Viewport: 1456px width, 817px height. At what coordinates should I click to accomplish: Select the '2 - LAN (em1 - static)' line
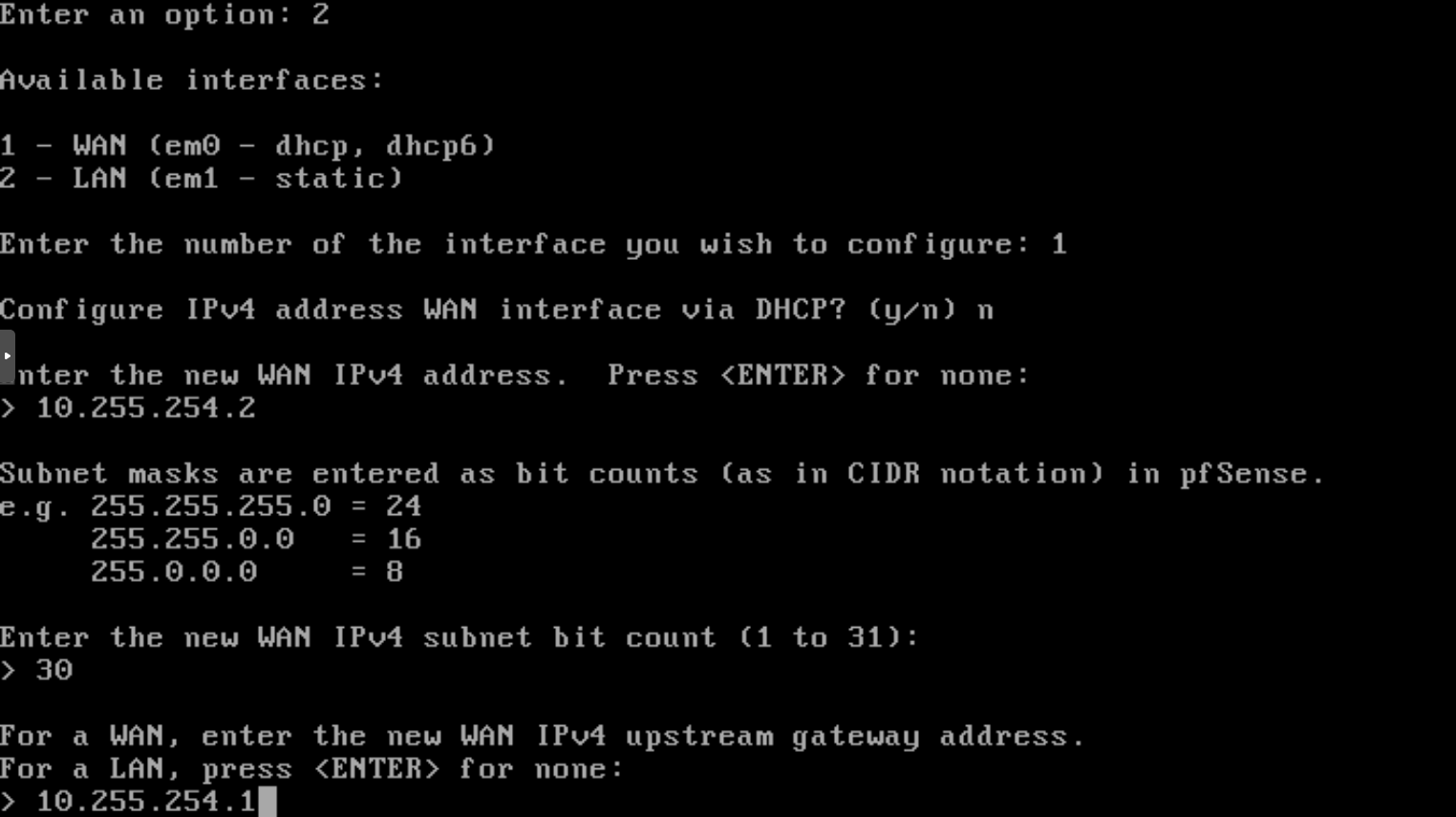tap(202, 179)
